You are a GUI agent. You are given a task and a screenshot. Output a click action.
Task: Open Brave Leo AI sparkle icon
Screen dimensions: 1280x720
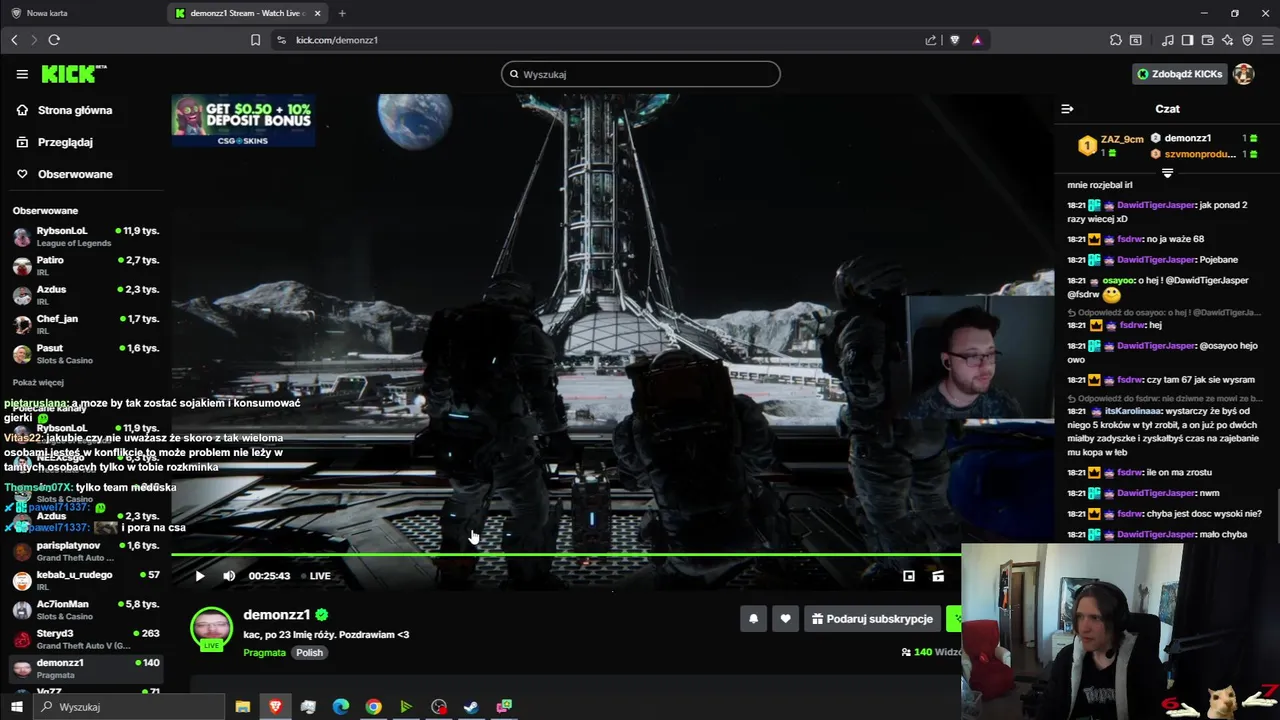pos(1228,40)
